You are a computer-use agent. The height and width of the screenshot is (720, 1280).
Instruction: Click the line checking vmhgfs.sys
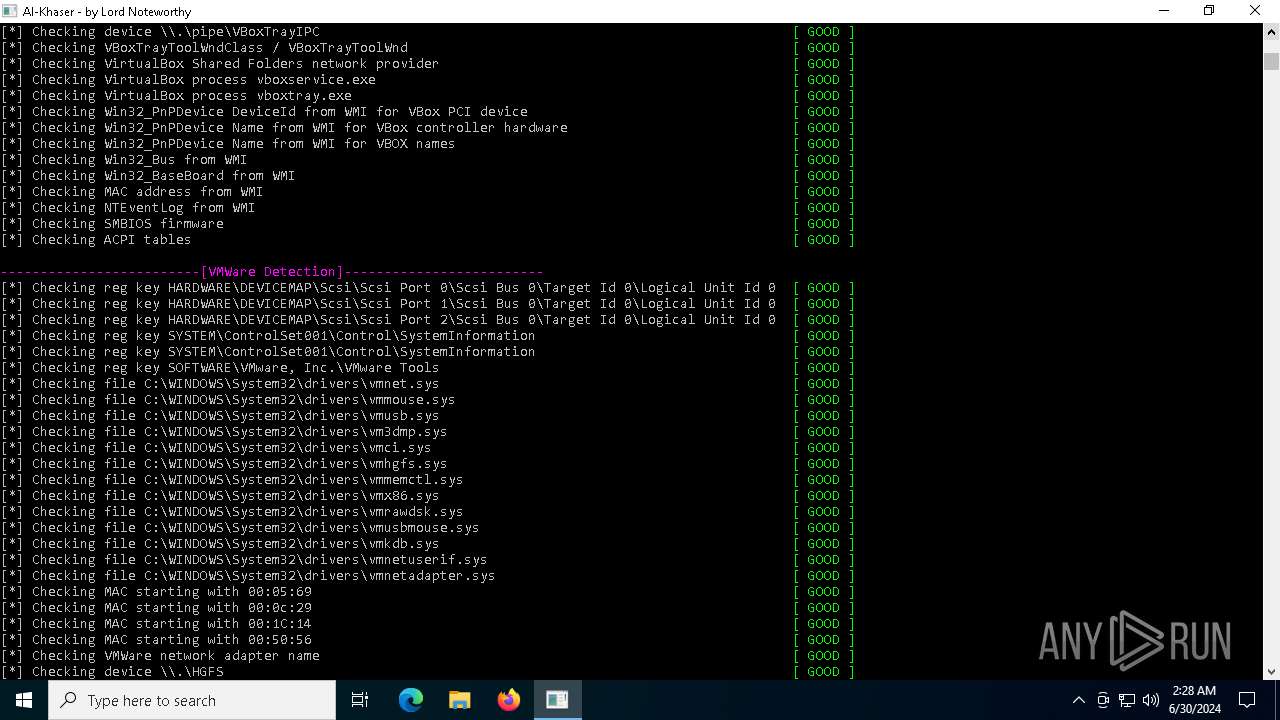coord(224,464)
